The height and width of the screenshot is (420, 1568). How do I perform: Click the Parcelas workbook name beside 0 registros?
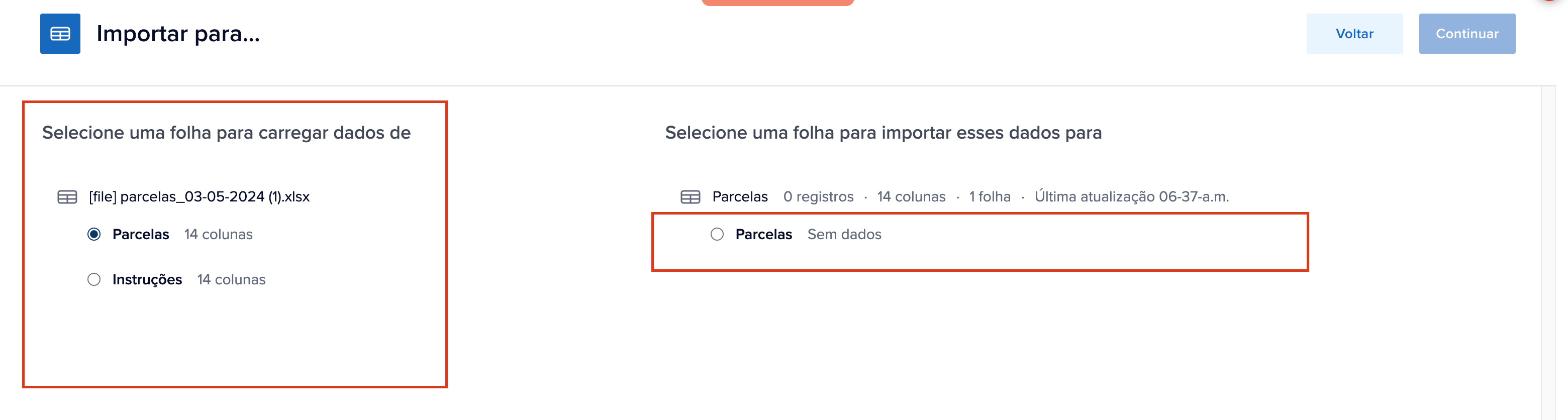[740, 196]
